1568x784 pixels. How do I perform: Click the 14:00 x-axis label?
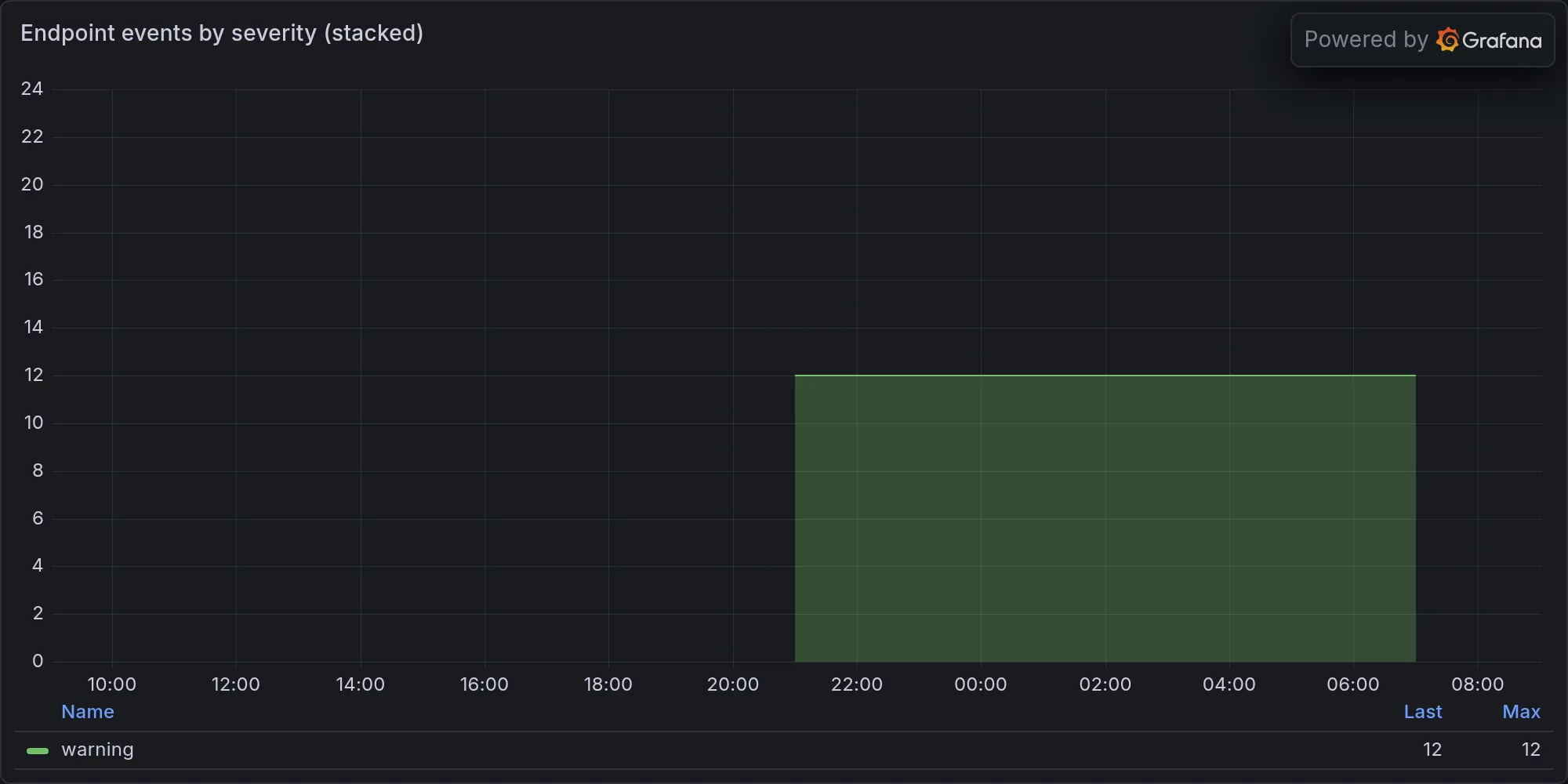tap(361, 684)
